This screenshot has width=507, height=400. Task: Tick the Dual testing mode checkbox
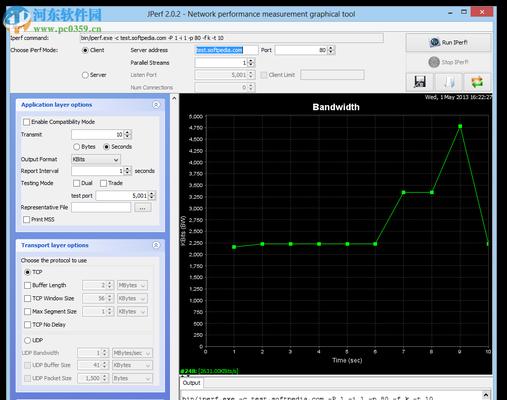point(77,183)
